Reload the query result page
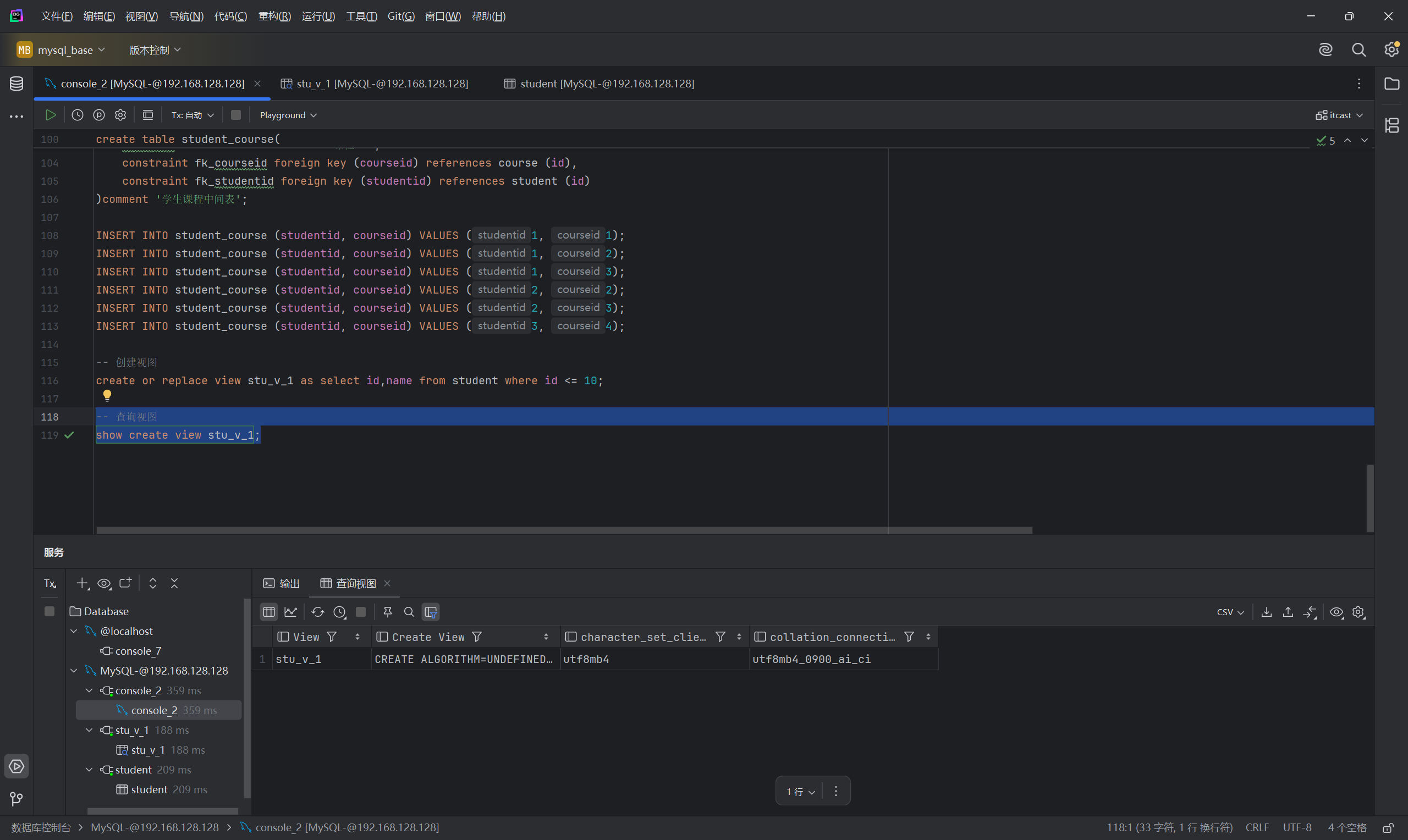This screenshot has width=1408, height=840. point(317,612)
